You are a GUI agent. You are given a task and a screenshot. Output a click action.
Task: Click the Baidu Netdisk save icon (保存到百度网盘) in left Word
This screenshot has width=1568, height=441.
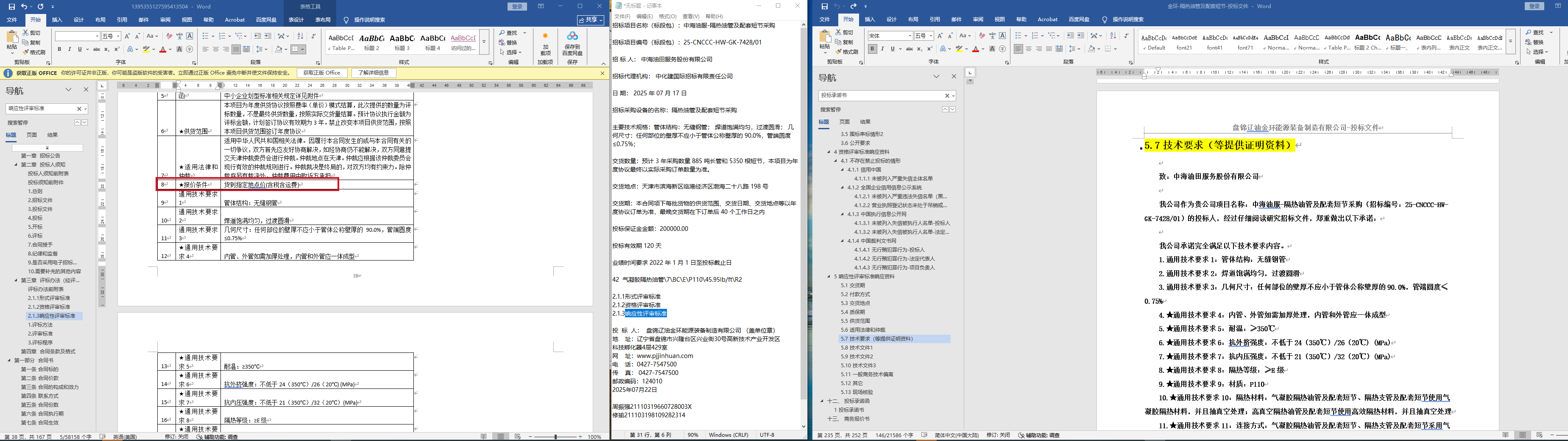tap(572, 44)
